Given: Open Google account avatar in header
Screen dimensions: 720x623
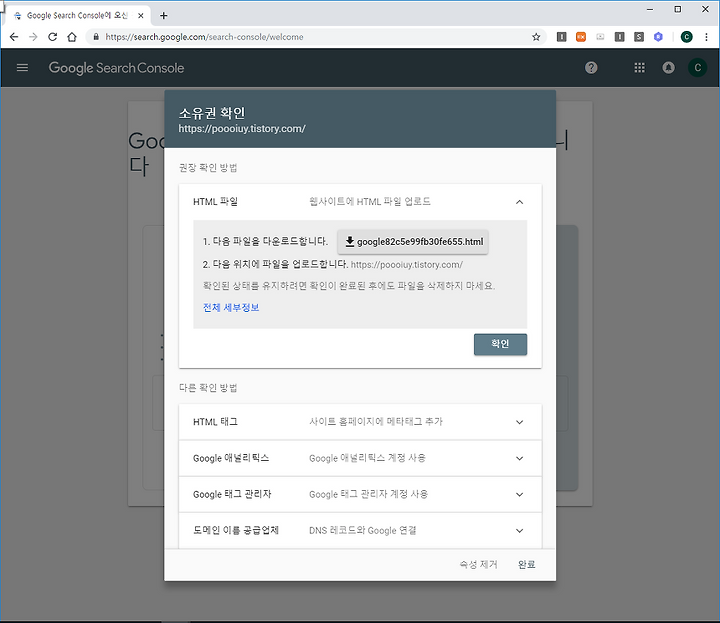Looking at the screenshot, I should tap(697, 68).
